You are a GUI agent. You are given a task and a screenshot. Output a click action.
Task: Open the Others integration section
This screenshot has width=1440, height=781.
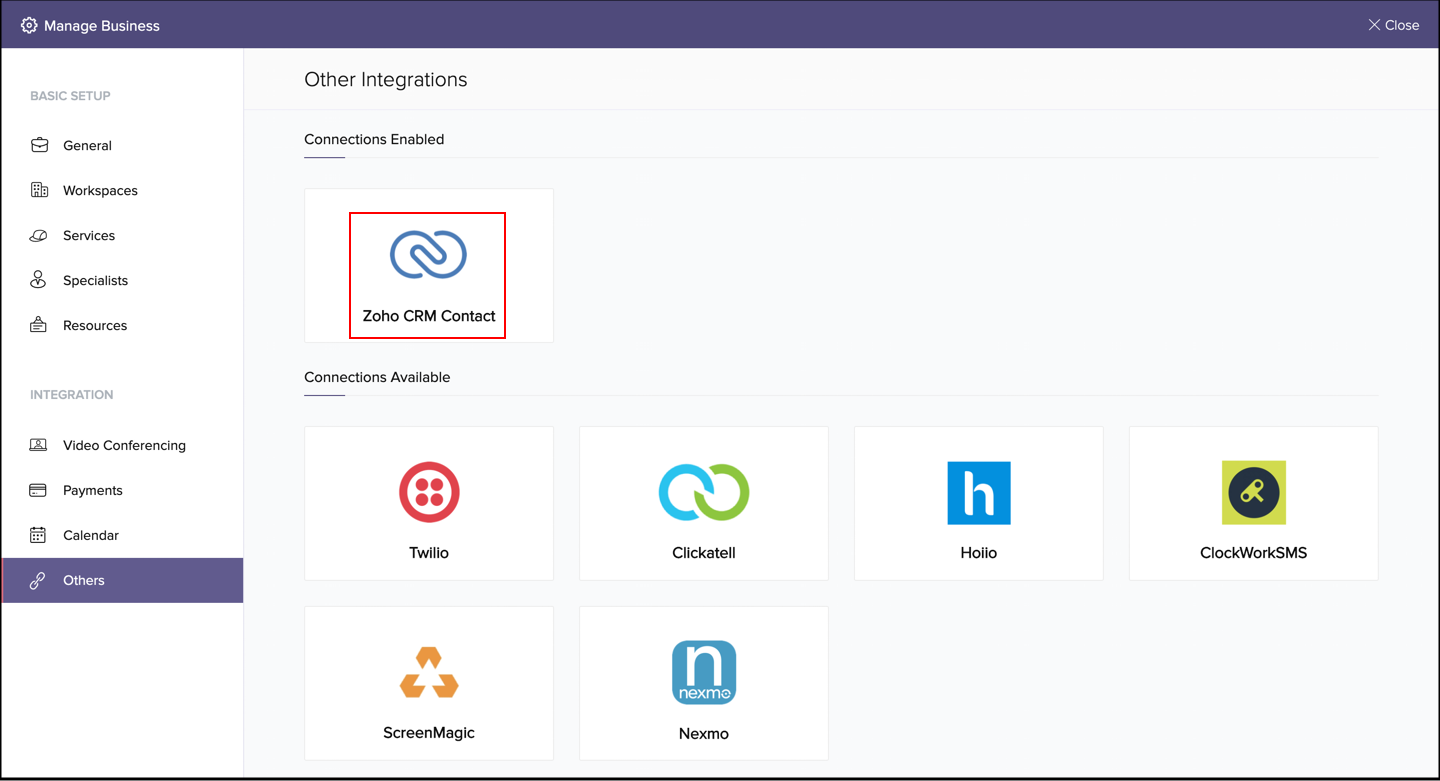[x=84, y=580]
